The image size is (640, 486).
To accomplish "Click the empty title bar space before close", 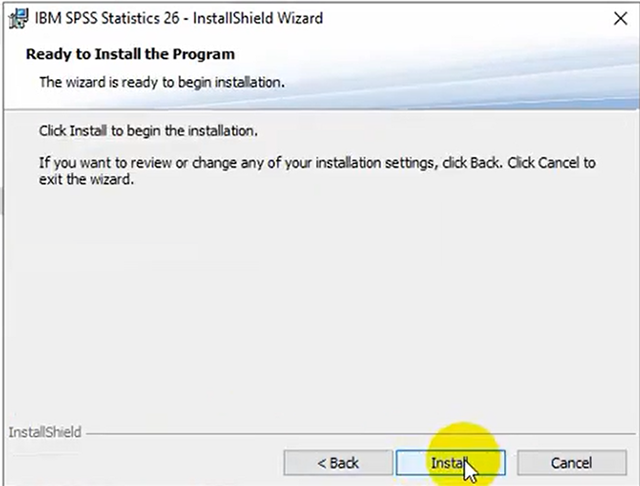I will [465, 18].
